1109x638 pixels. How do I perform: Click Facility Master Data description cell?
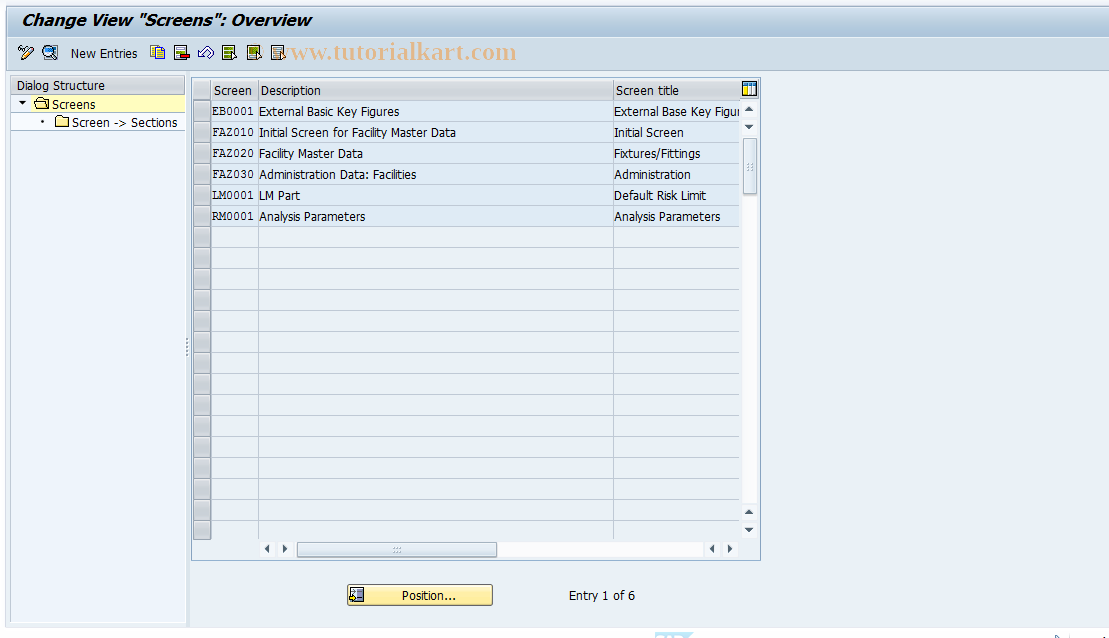pos(436,153)
